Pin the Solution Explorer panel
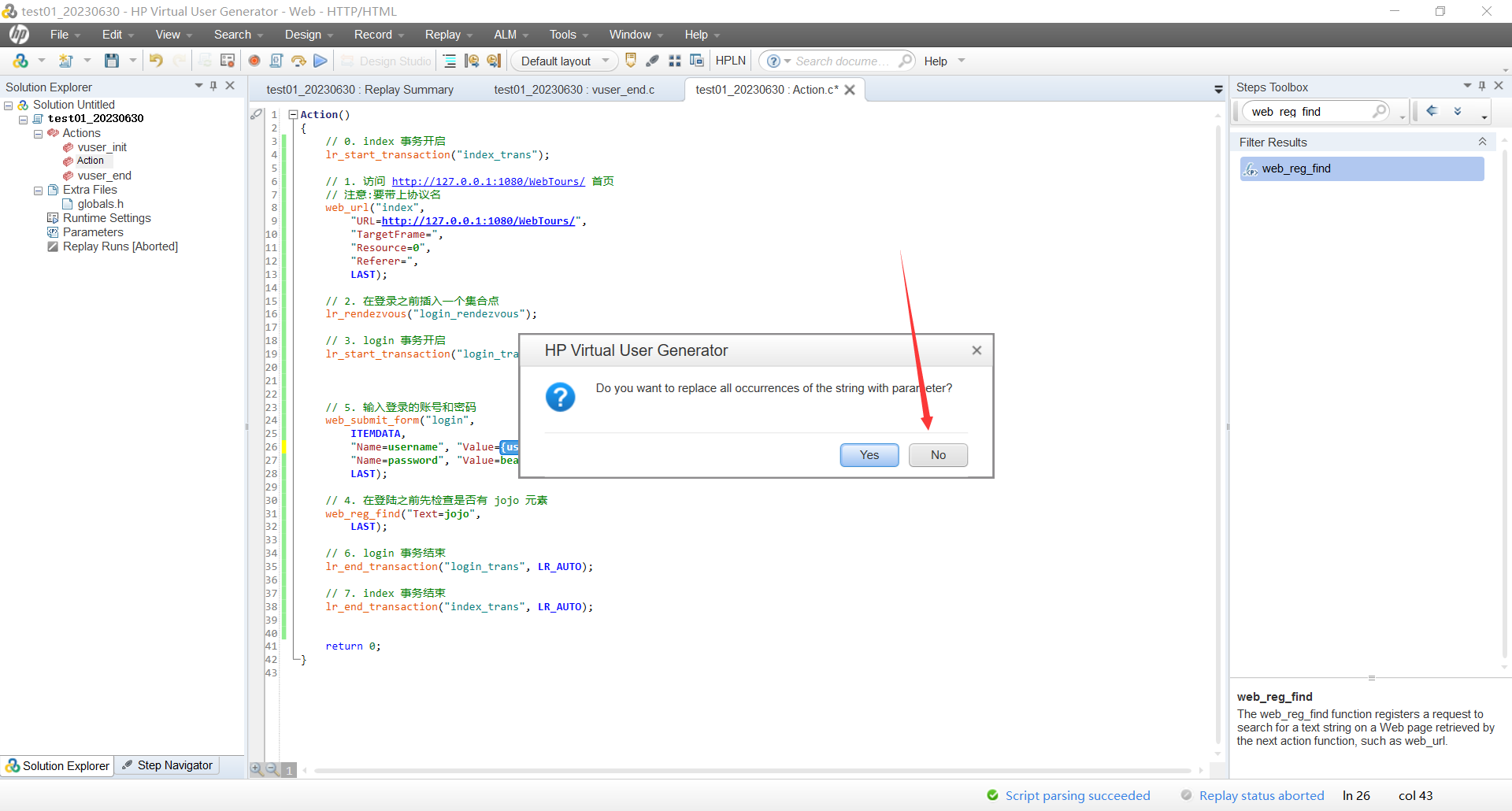The height and width of the screenshot is (811, 1512). click(x=213, y=86)
